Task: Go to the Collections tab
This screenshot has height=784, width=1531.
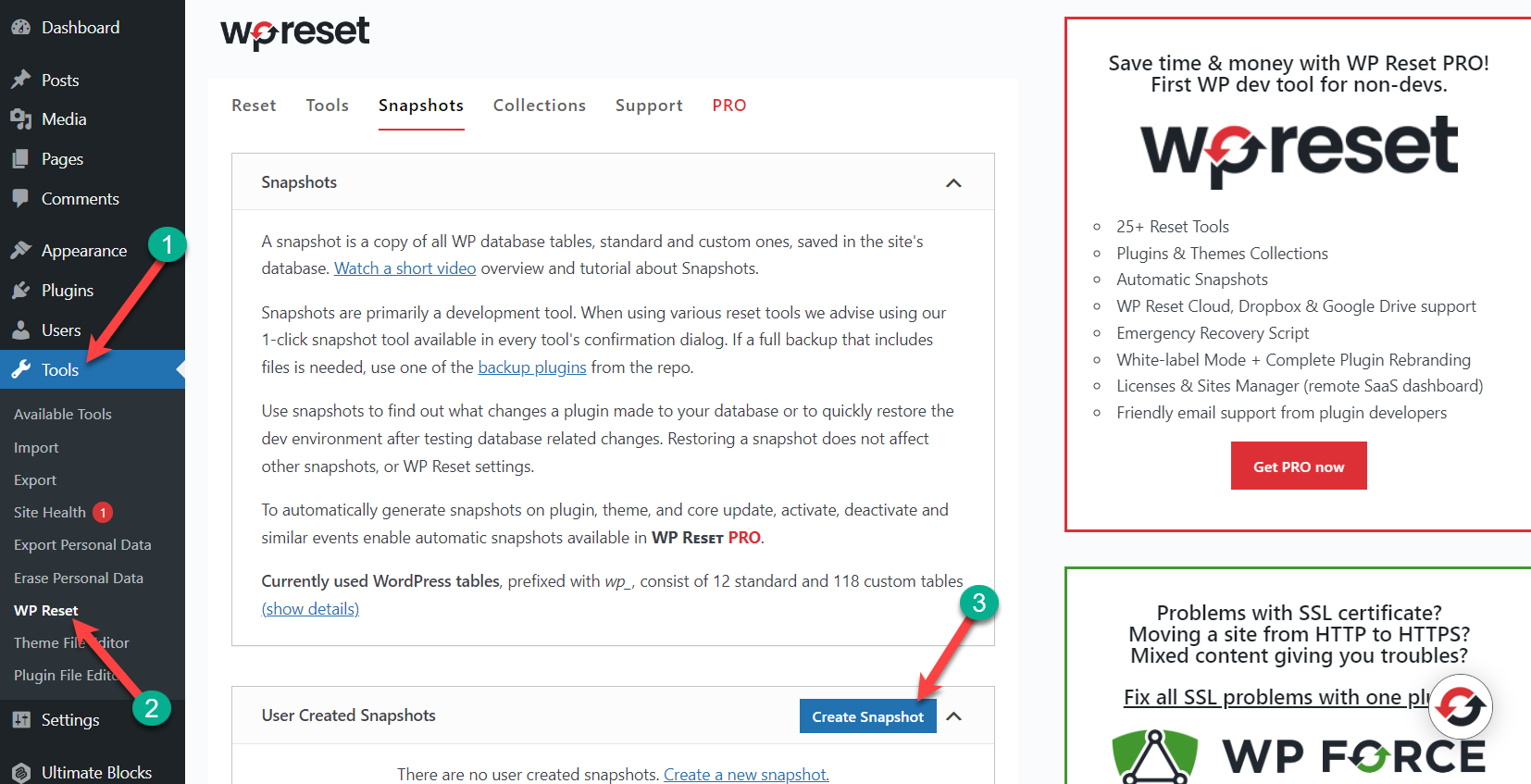Action: (x=540, y=106)
